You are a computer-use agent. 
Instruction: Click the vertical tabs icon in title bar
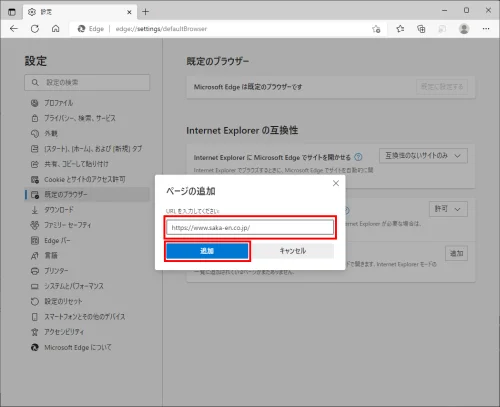pyautogui.click(x=12, y=12)
